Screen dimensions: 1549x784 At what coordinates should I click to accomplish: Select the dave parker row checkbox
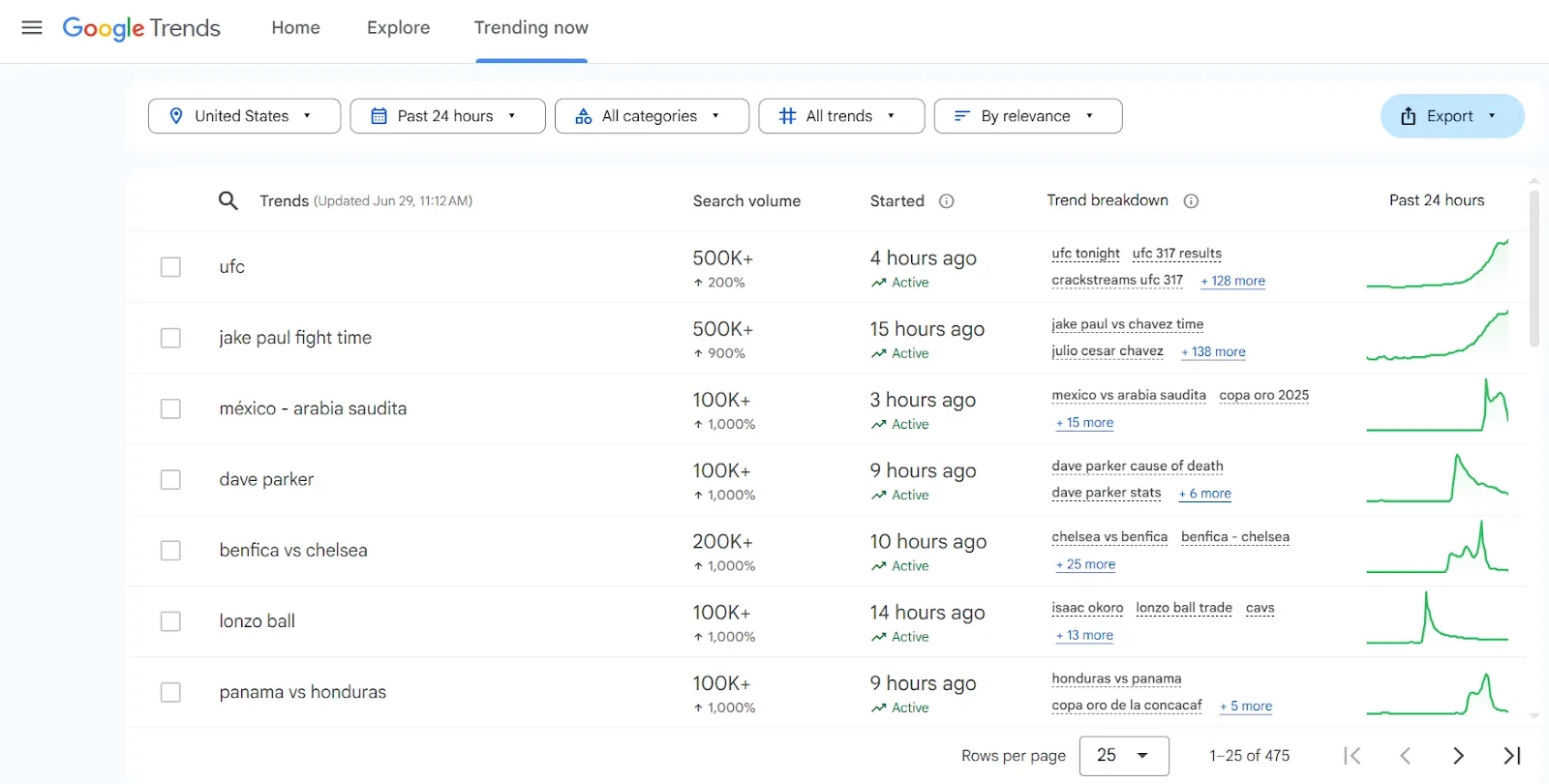point(170,480)
